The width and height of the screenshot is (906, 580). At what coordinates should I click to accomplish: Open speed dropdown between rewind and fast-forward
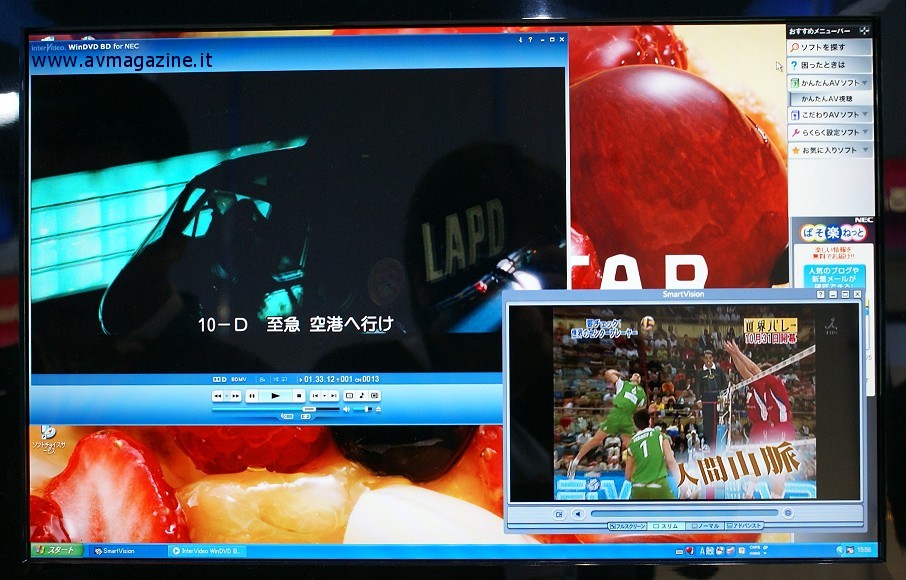pos(226,396)
